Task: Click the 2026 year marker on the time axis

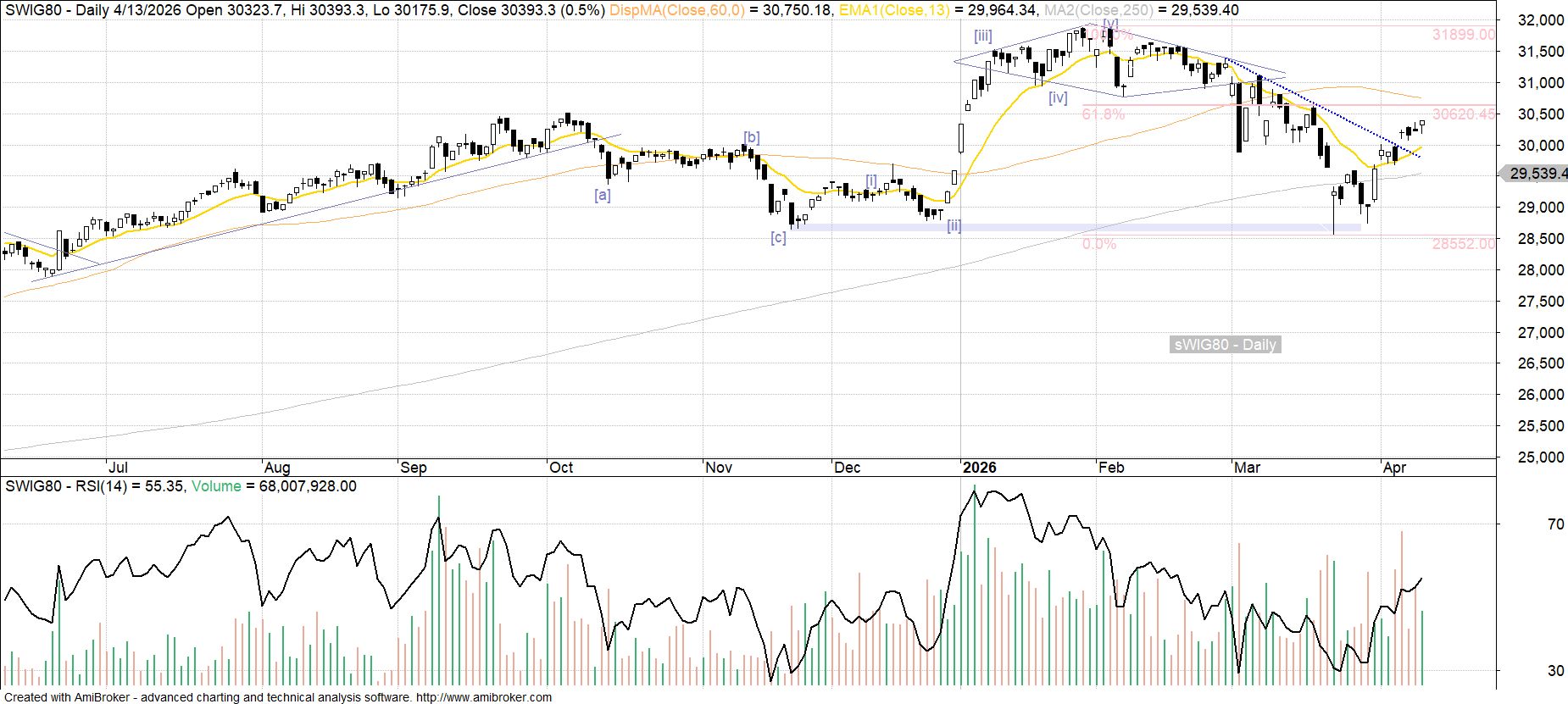Action: click(979, 468)
